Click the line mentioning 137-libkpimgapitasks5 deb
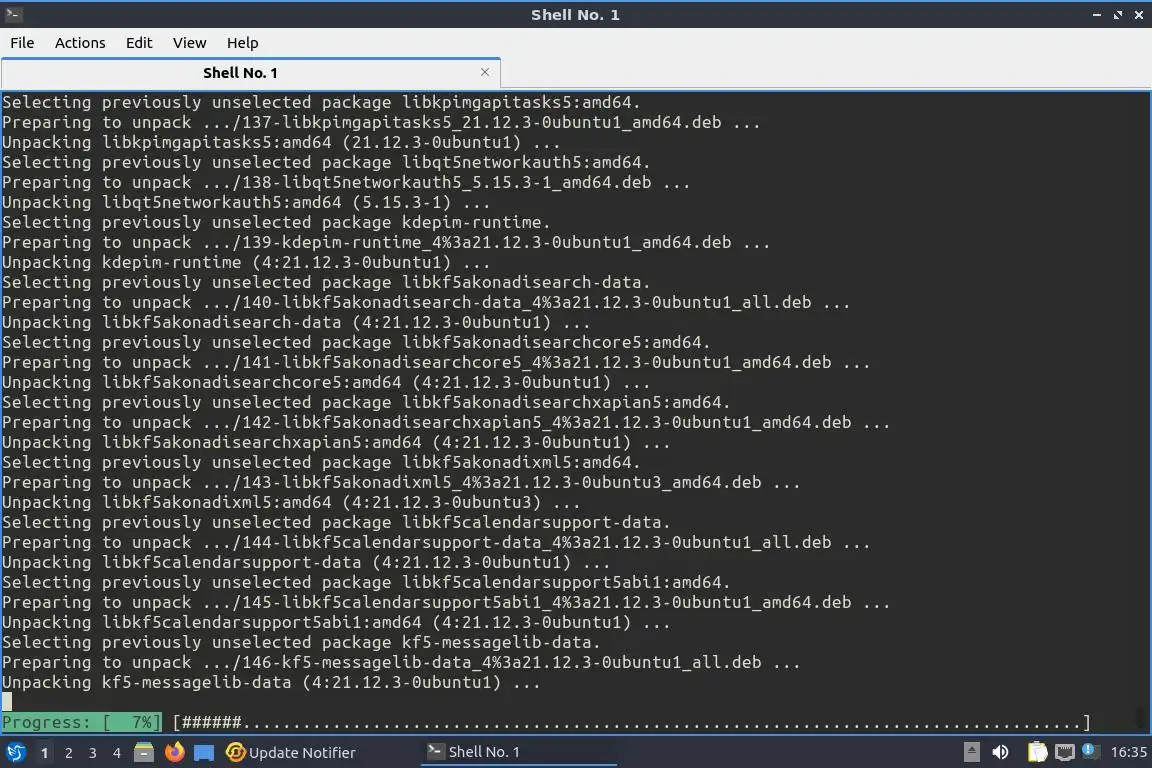1152x768 pixels. click(381, 122)
